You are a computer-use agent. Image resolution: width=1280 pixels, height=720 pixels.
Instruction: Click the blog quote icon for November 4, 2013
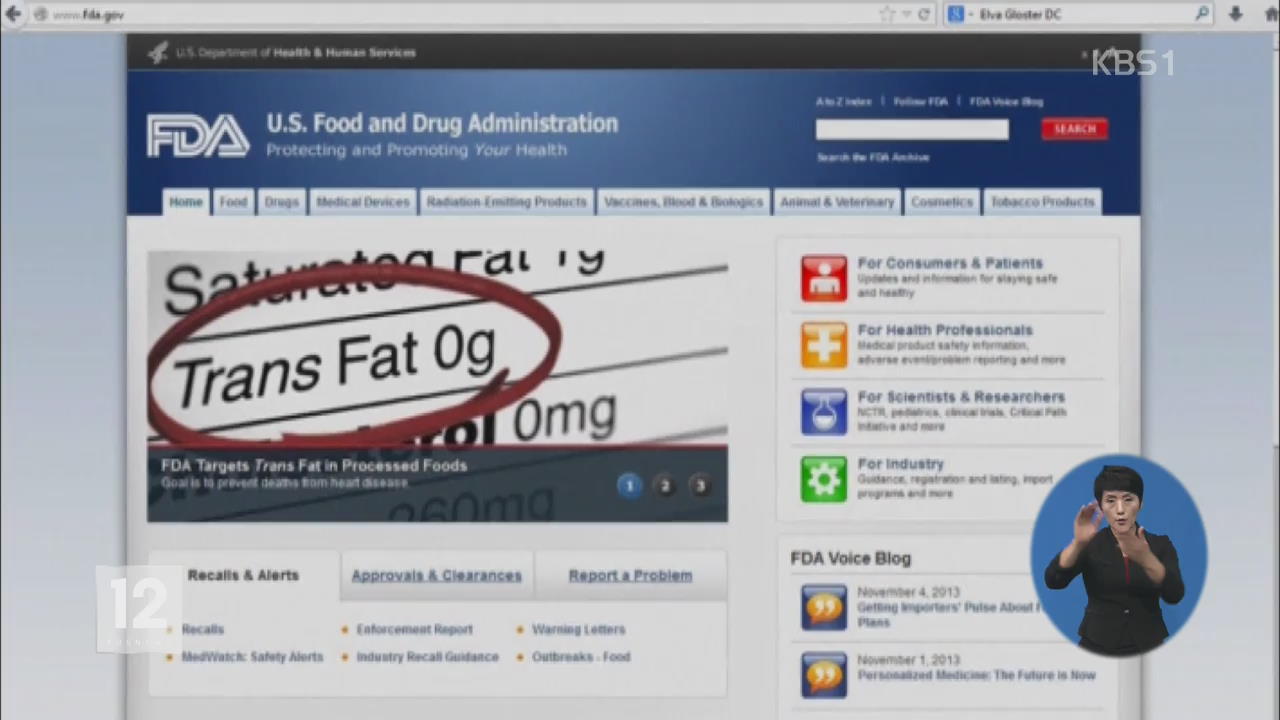click(824, 607)
